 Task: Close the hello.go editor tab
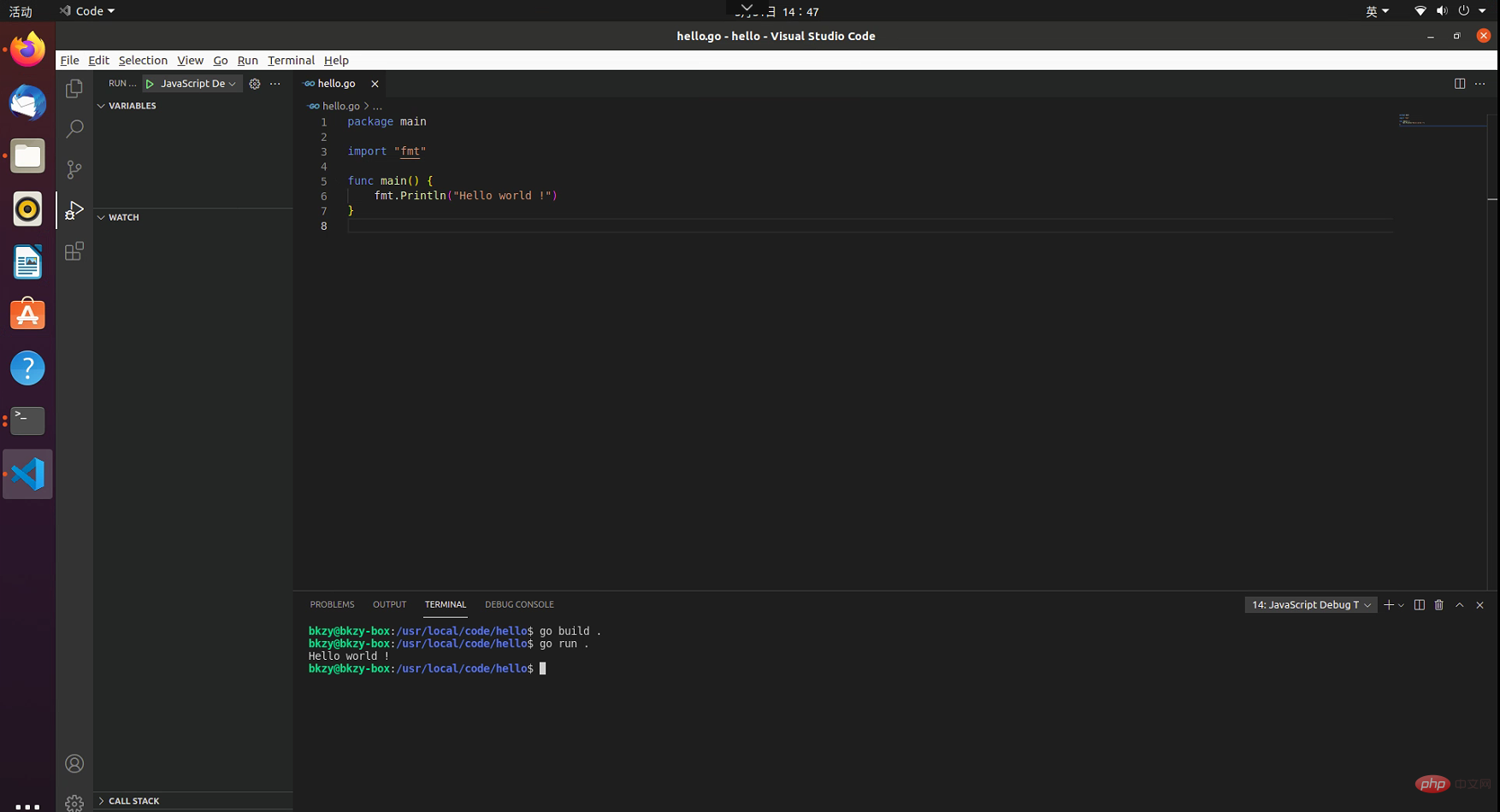coord(375,84)
